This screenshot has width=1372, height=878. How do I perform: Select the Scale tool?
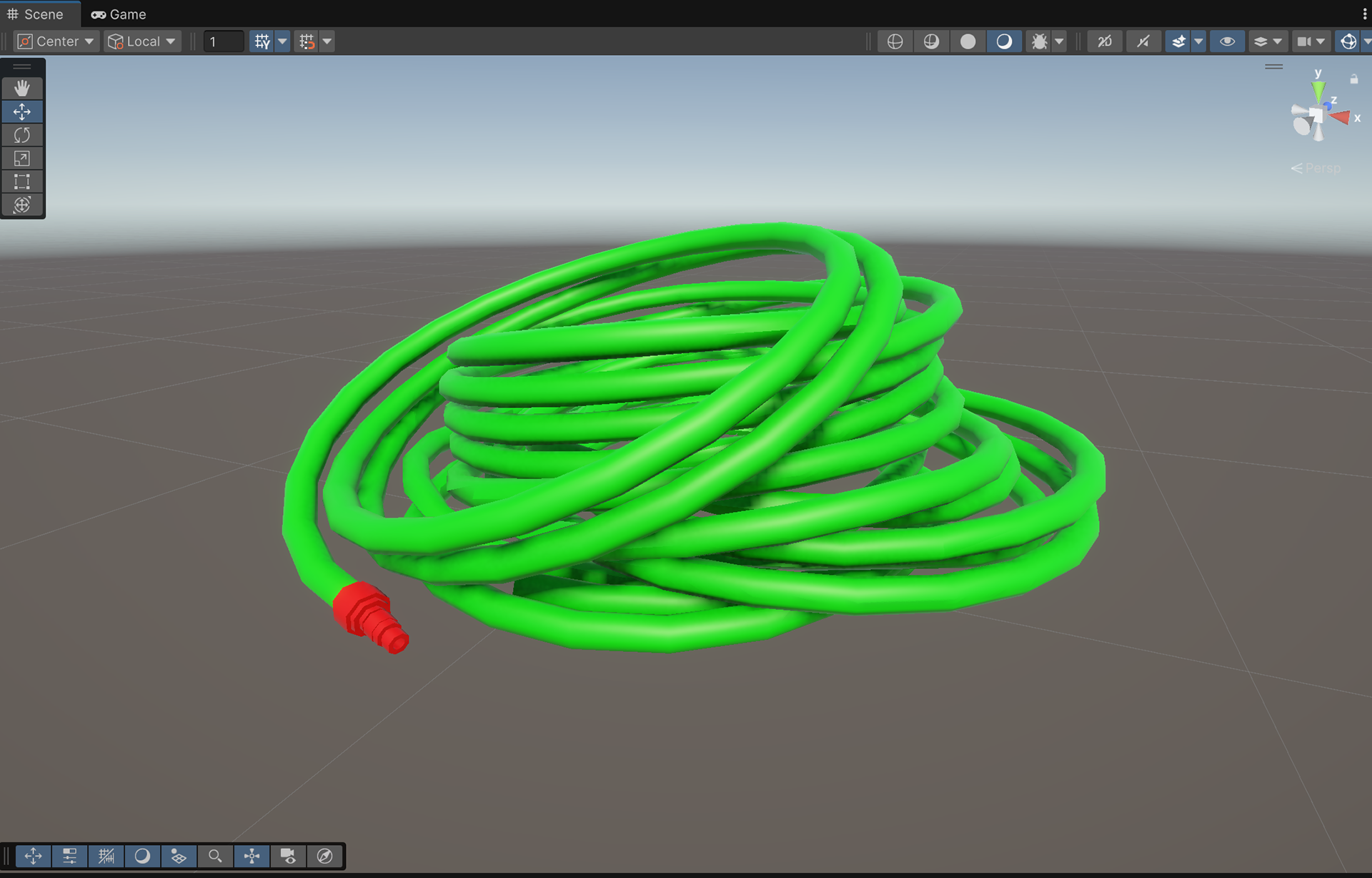(x=22, y=159)
